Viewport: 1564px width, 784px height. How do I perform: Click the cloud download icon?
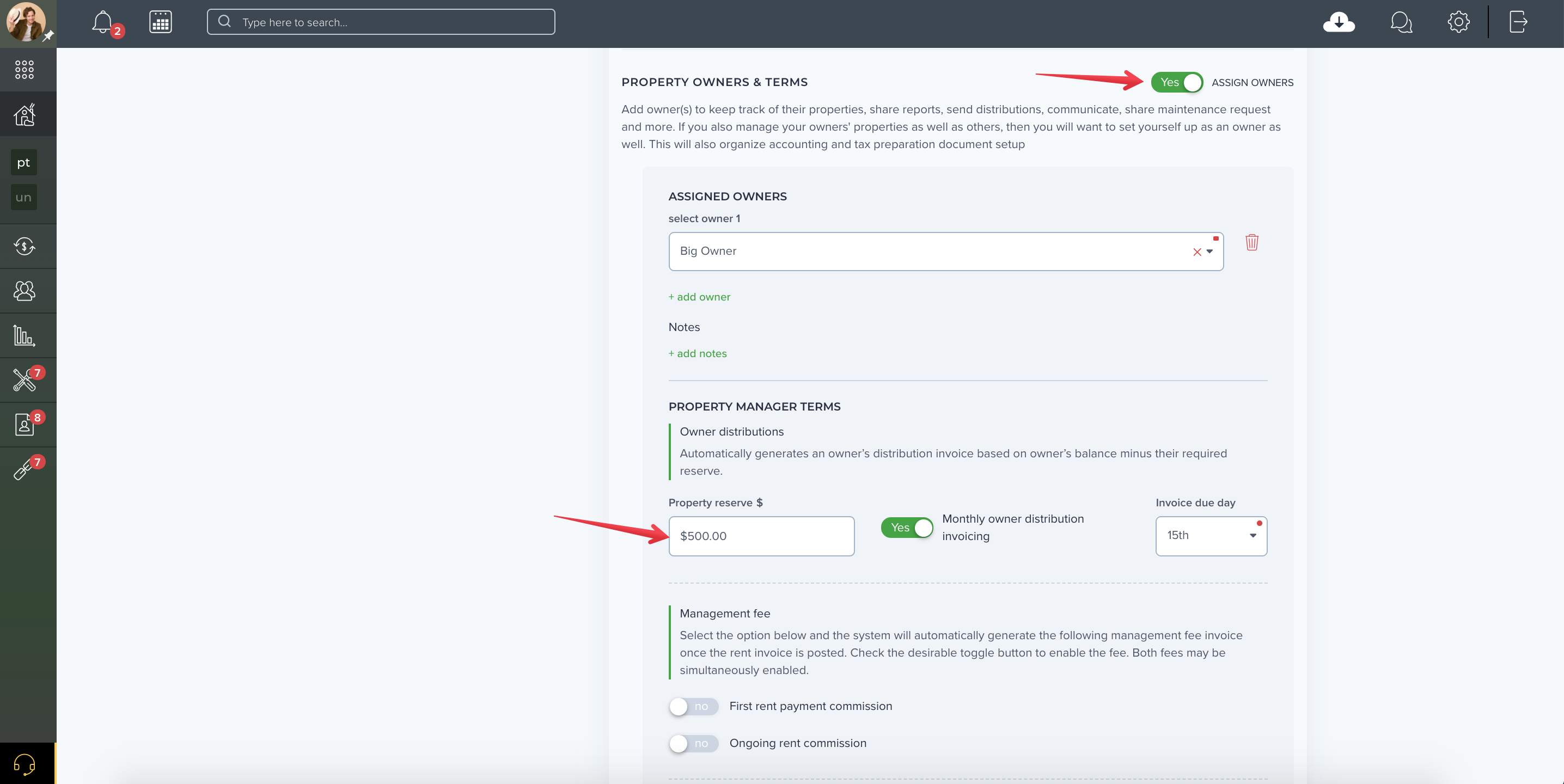click(1339, 22)
